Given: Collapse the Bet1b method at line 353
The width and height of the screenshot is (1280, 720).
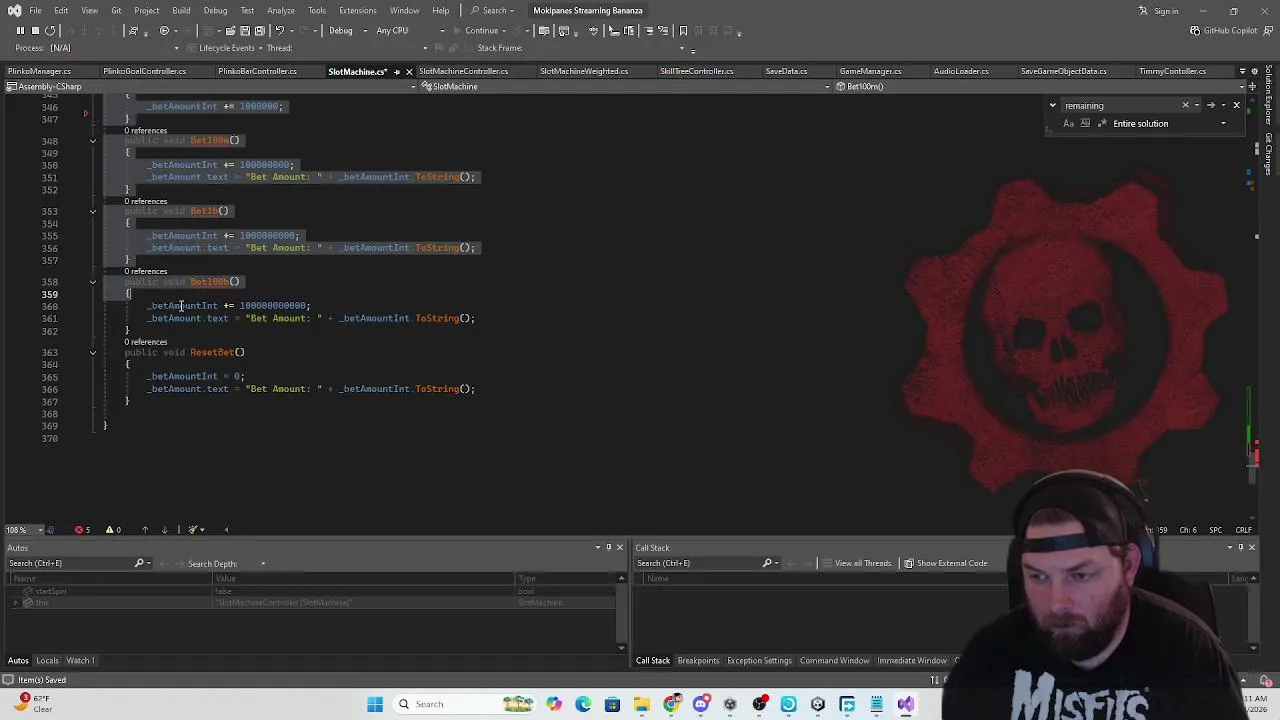Looking at the screenshot, I should 92,211.
